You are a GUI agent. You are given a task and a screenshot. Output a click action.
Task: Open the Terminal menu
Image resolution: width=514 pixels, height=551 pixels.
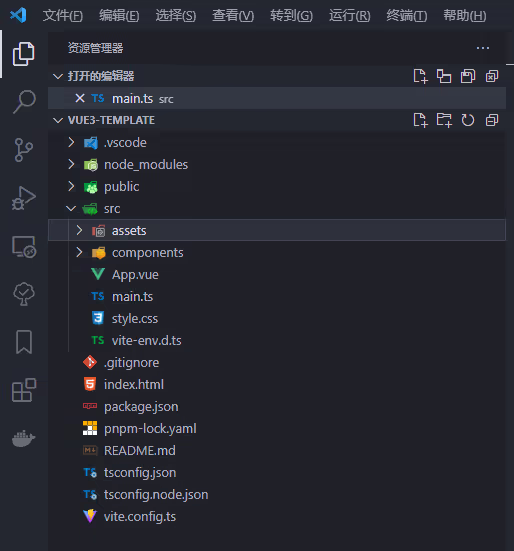[x=406, y=15]
